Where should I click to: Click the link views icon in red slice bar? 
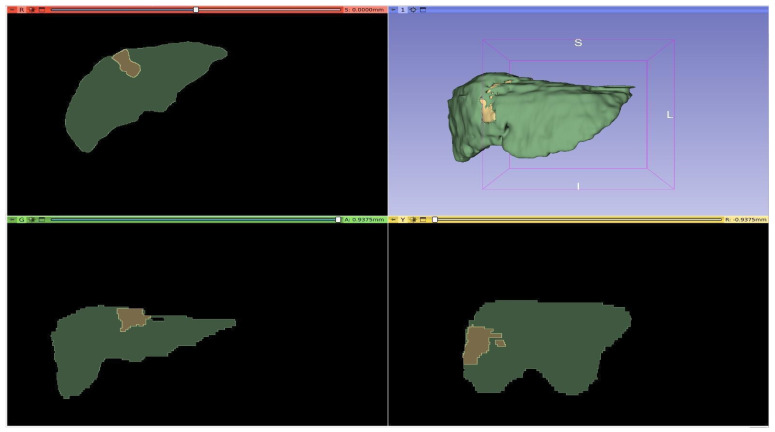point(32,9)
